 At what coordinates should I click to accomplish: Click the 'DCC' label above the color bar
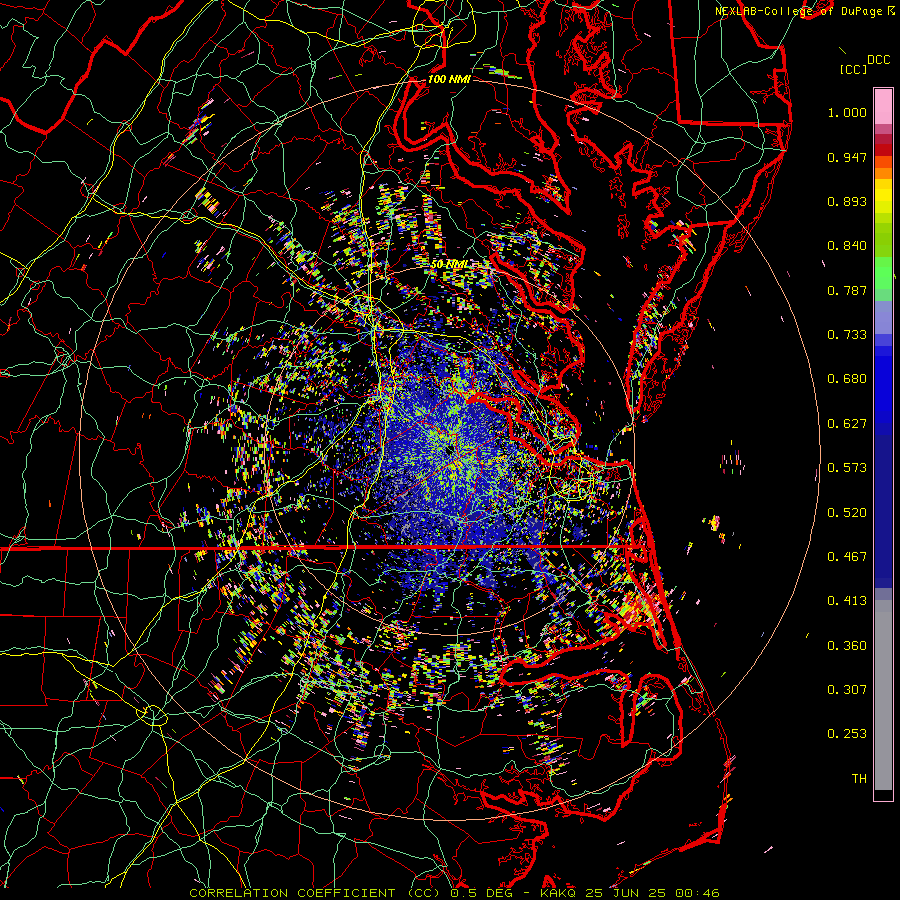[879, 60]
